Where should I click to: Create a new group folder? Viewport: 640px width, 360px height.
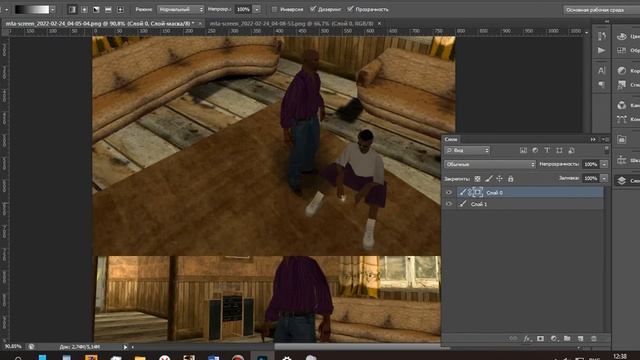pos(567,338)
